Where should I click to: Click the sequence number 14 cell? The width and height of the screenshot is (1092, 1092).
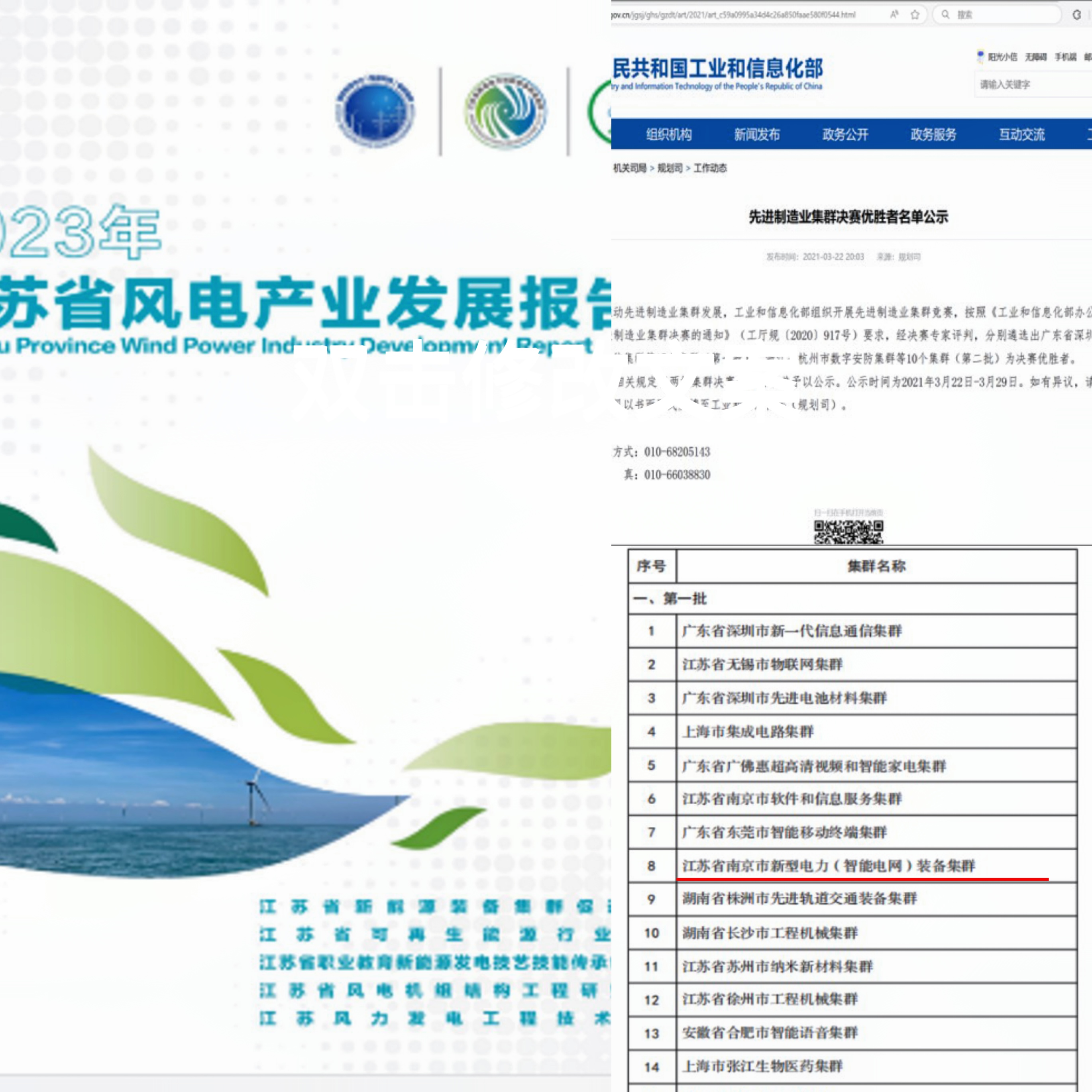click(651, 1066)
